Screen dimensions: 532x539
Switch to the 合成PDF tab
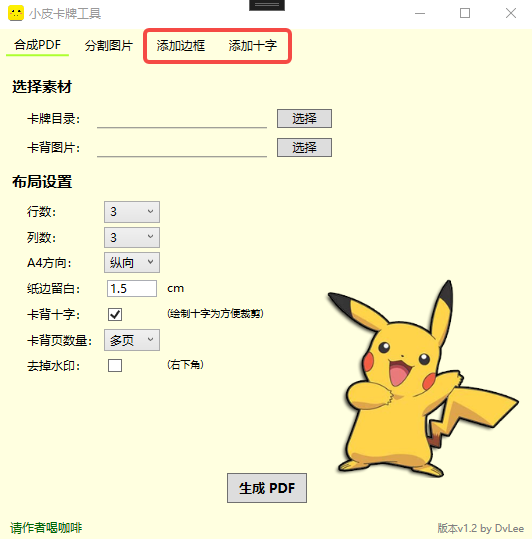coord(37,45)
